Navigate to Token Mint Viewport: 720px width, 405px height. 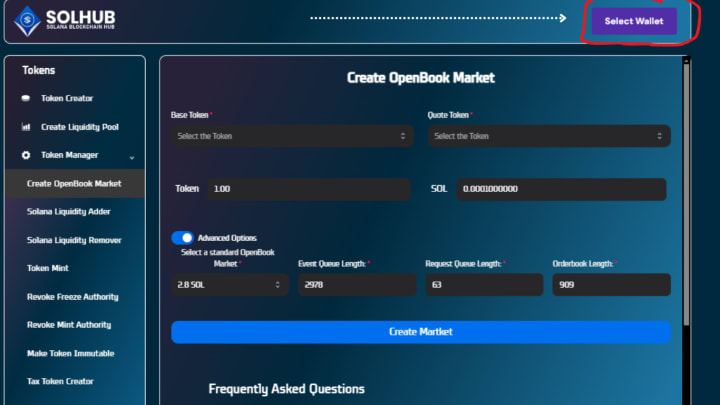click(48, 268)
